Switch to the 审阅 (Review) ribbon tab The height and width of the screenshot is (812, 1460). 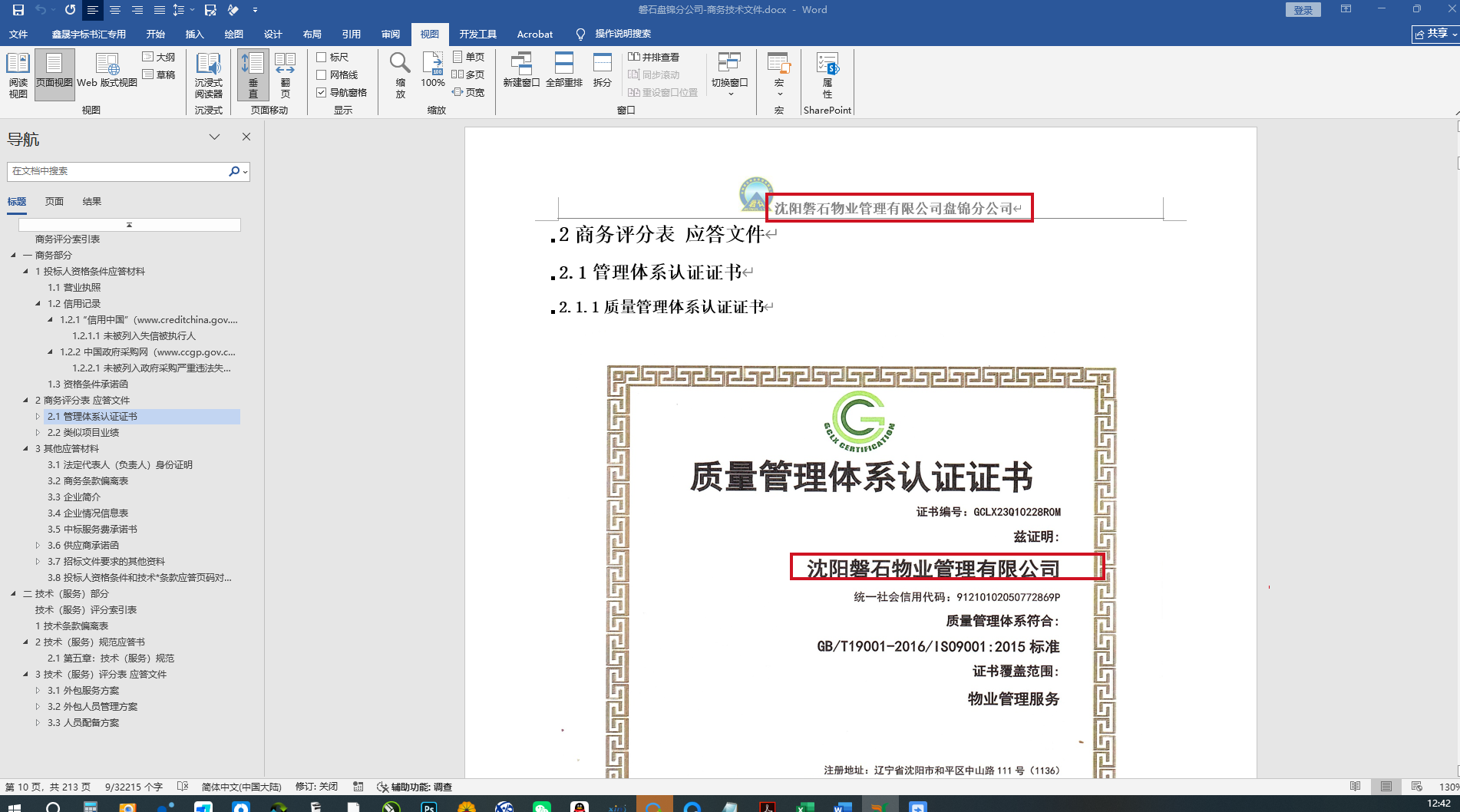(391, 34)
